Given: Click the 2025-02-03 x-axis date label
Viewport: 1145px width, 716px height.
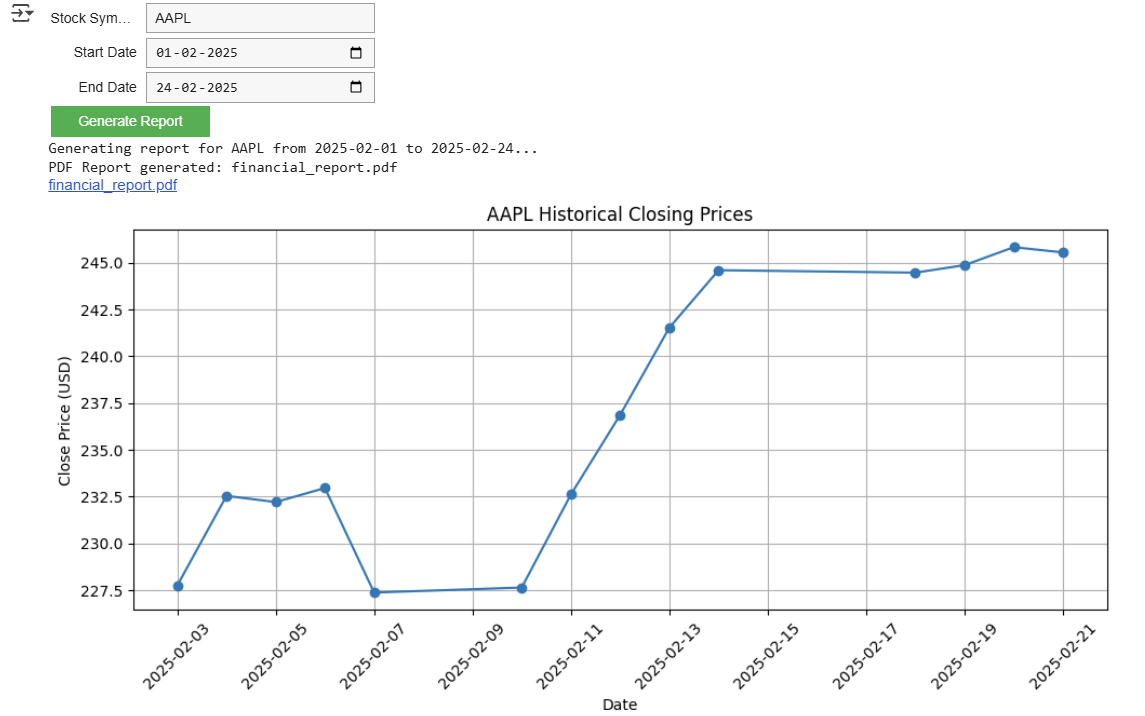Looking at the screenshot, I should [x=175, y=656].
